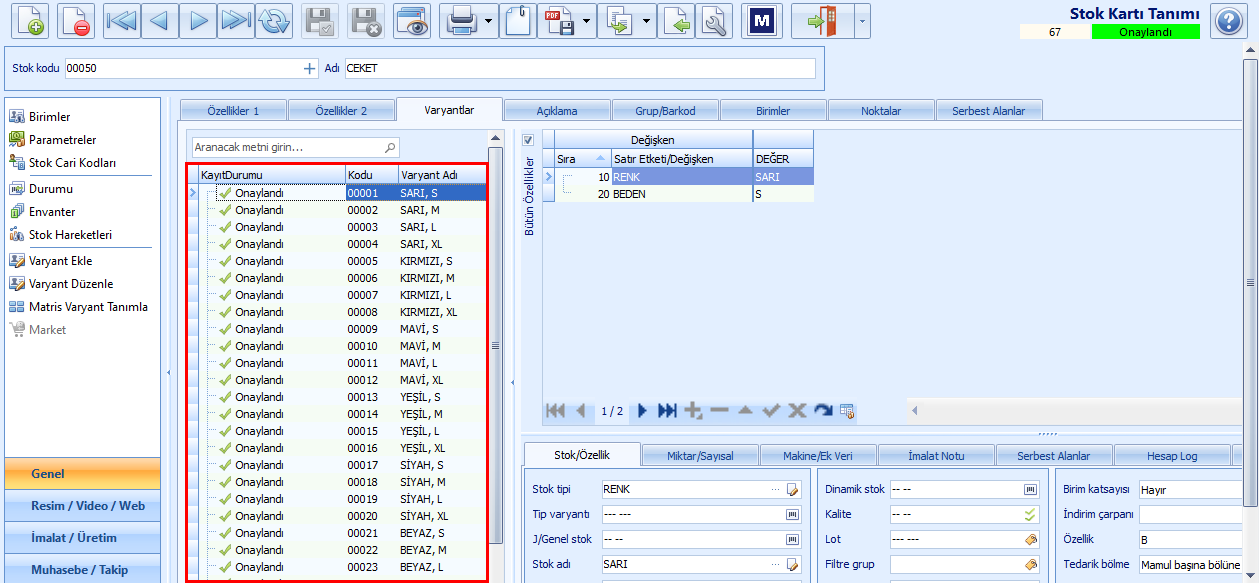The image size is (1259, 583).
Task: Open Stok Hareketleri in sidebar
Action: coord(60,235)
